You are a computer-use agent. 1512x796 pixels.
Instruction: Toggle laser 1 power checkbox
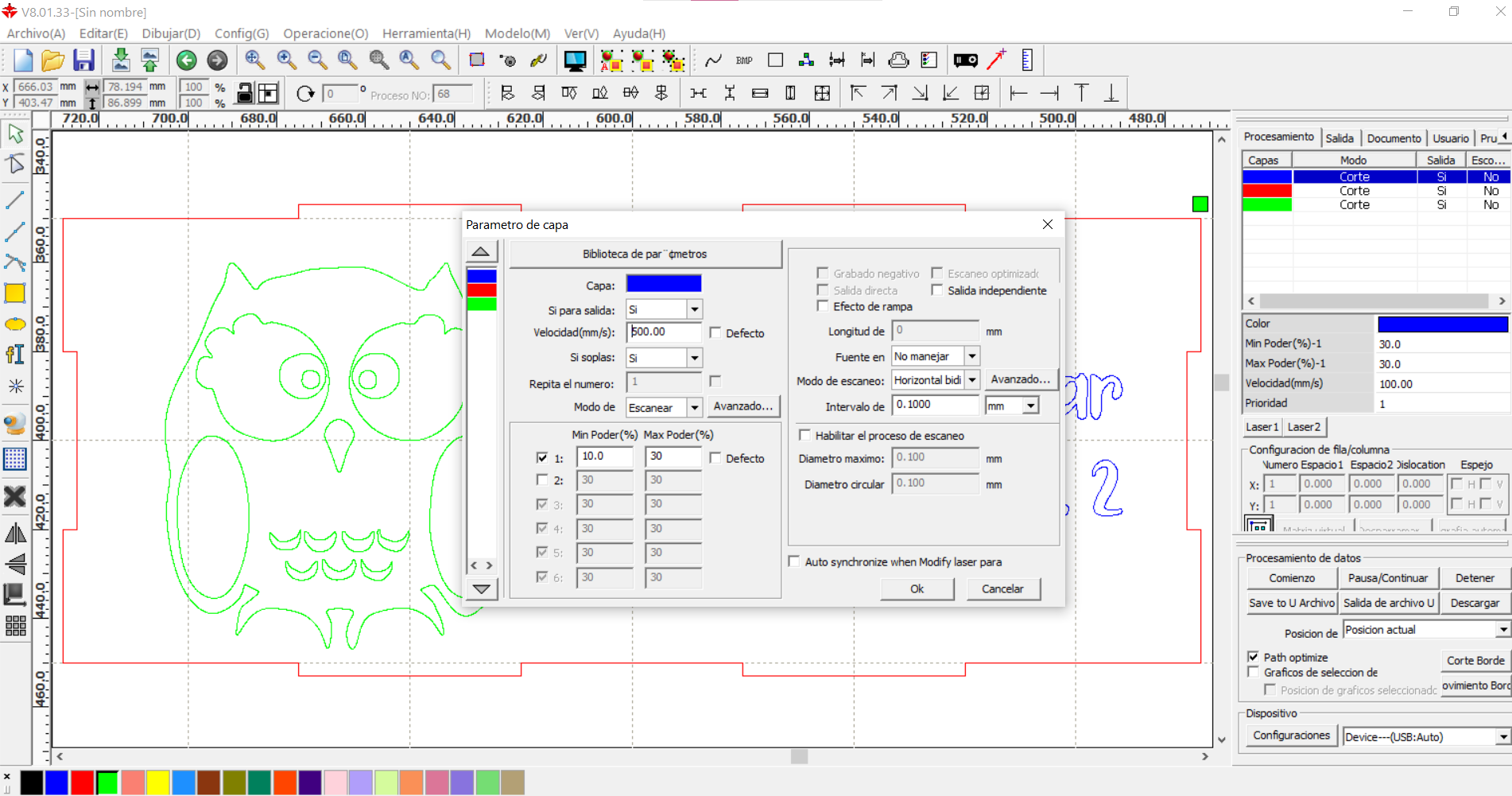pos(542,458)
